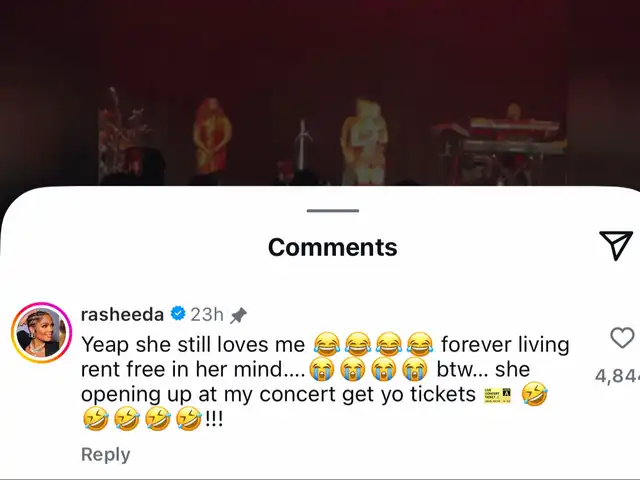Tap the paper plane share icon
The height and width of the screenshot is (480, 640).
click(616, 245)
